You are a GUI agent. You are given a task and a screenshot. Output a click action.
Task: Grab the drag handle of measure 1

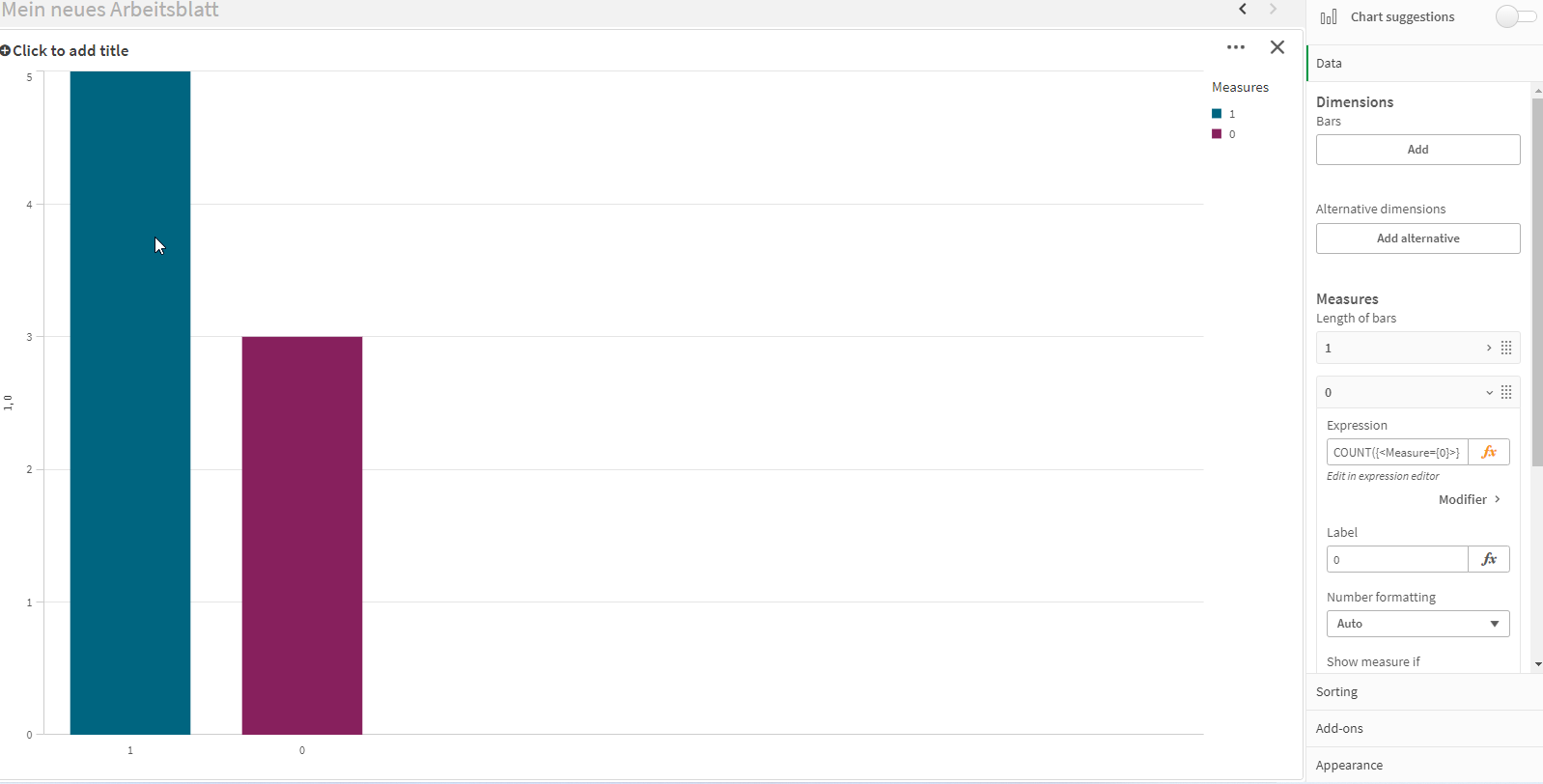(1506, 348)
